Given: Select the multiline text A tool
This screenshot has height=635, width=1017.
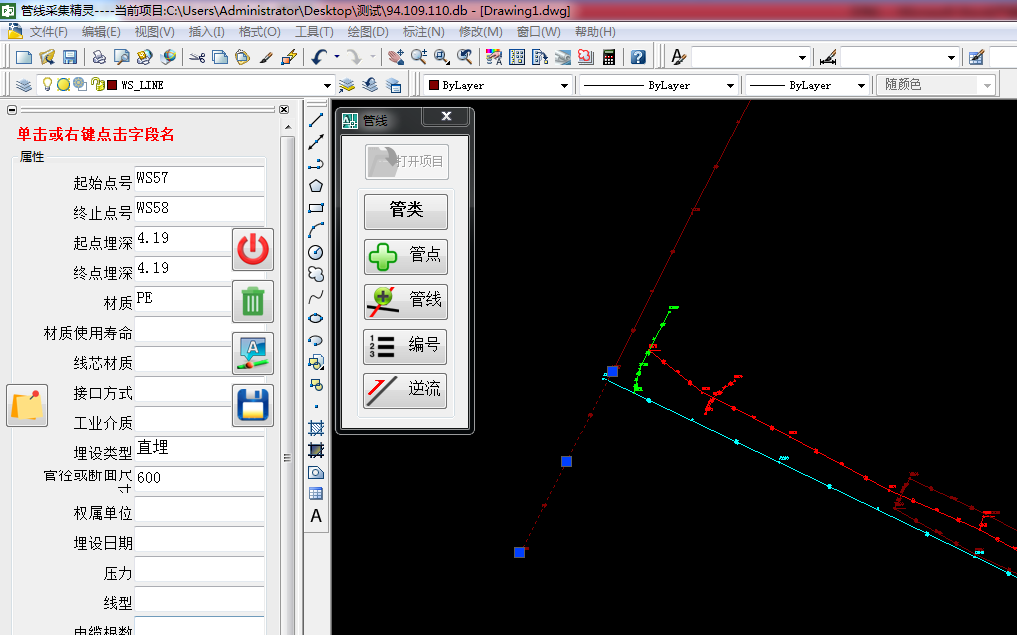Looking at the screenshot, I should point(316,516).
